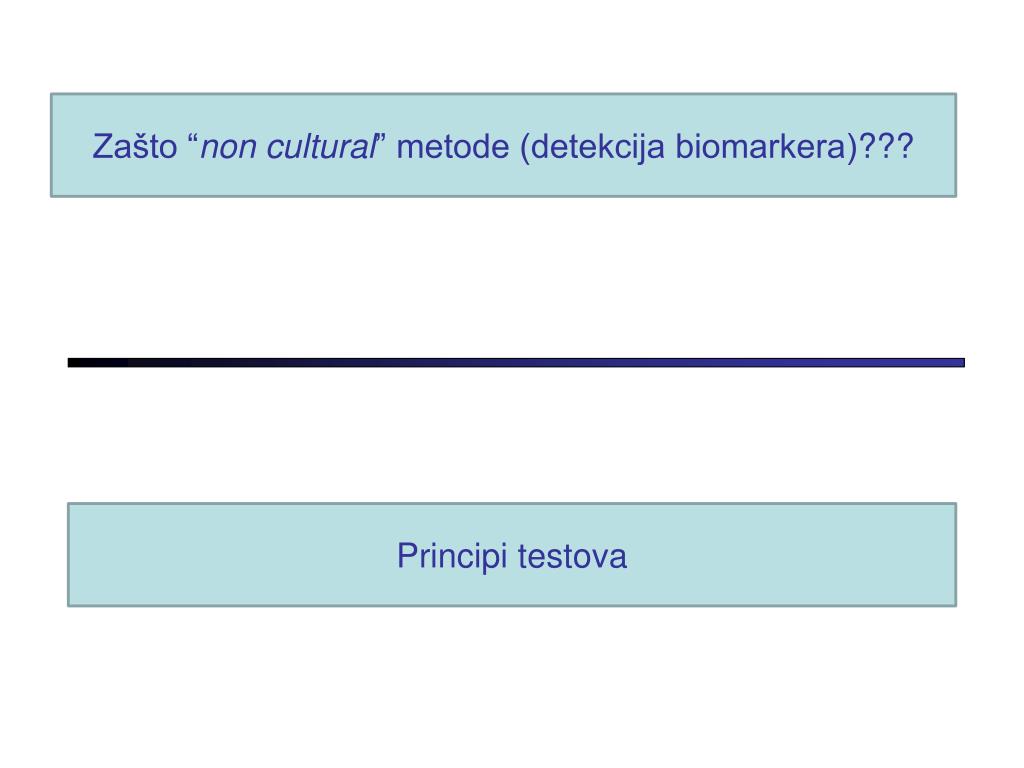The width and height of the screenshot is (1024, 768).
Task: Click the italic text "non cultural"
Action: click(288, 146)
